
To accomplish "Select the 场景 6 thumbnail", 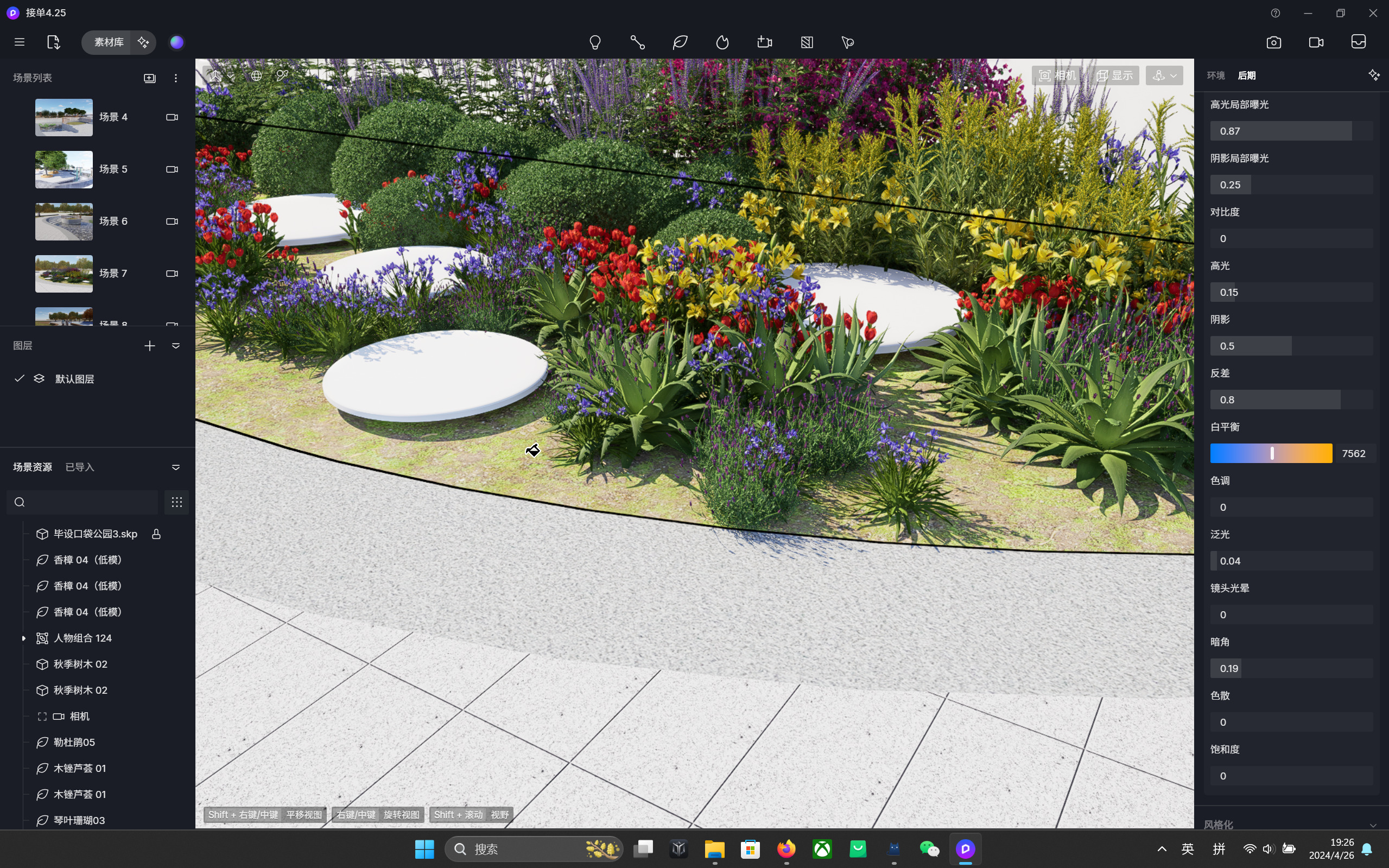I will click(x=64, y=221).
